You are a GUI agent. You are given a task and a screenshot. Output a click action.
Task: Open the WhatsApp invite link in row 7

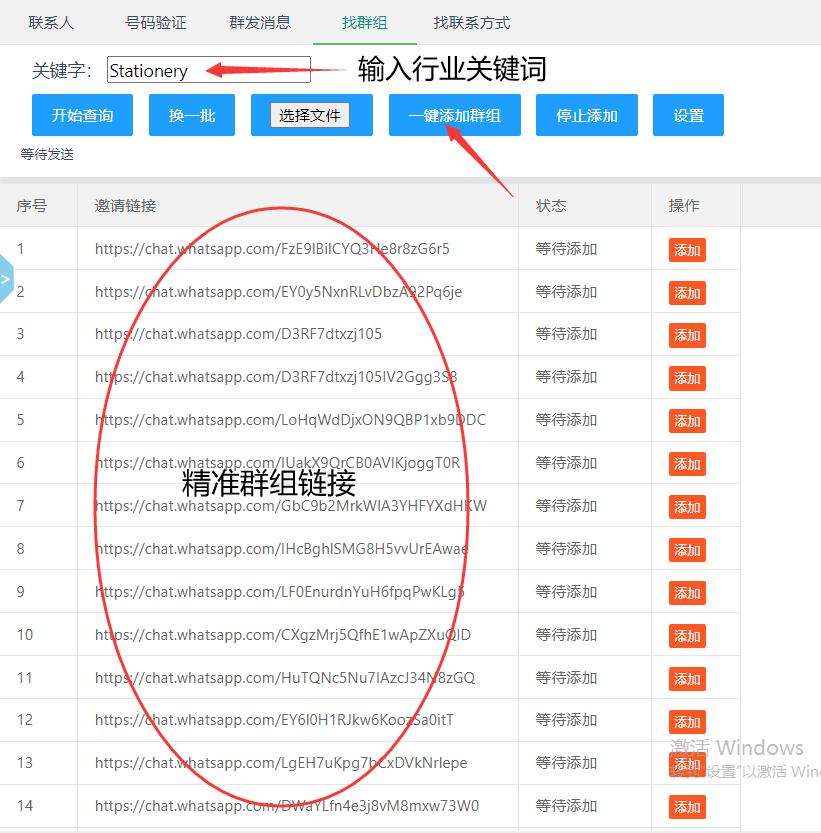click(290, 506)
